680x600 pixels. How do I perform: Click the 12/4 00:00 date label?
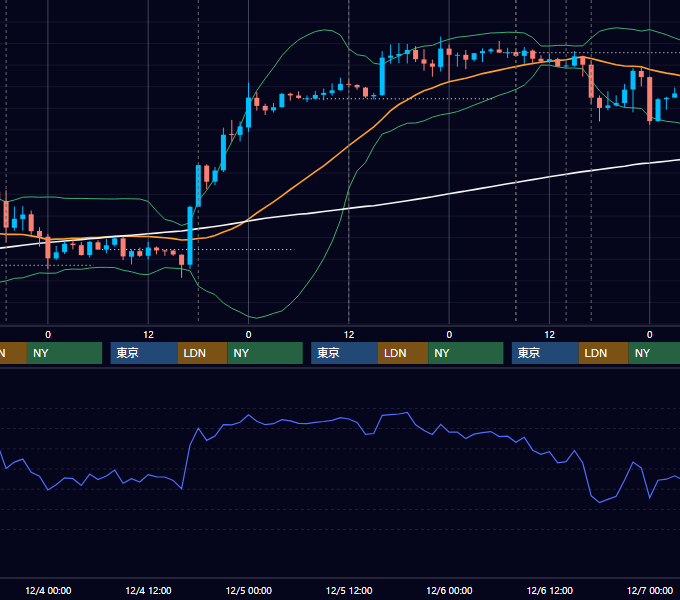[48, 590]
